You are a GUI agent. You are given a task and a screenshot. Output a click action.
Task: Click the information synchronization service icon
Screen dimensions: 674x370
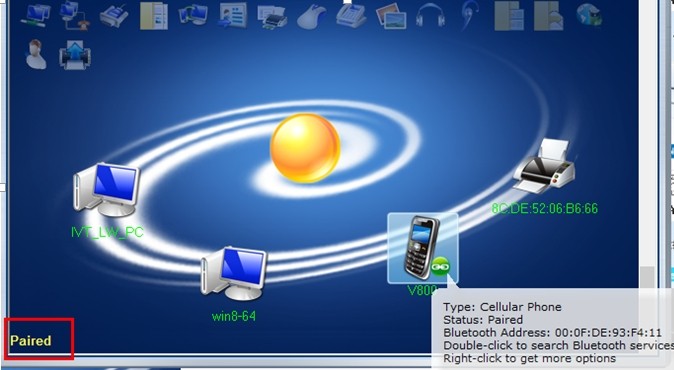tap(193, 14)
